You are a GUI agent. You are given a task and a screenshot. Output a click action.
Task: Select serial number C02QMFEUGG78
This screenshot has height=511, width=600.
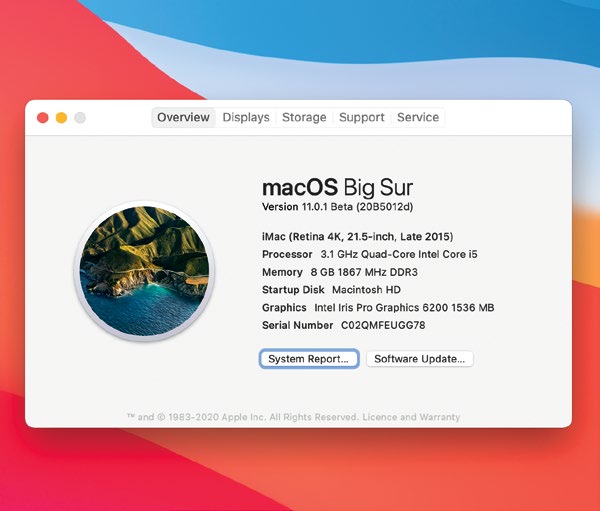pos(383,325)
